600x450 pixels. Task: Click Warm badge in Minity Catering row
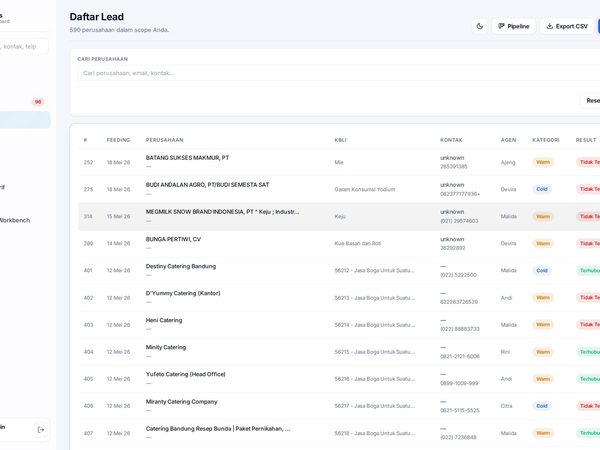[x=543, y=352]
